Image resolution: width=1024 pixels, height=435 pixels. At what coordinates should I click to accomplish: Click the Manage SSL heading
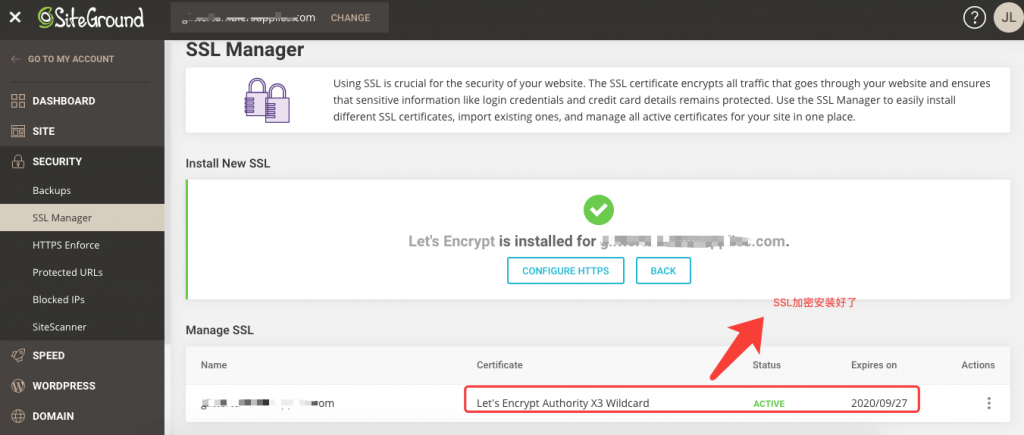tap(219, 330)
